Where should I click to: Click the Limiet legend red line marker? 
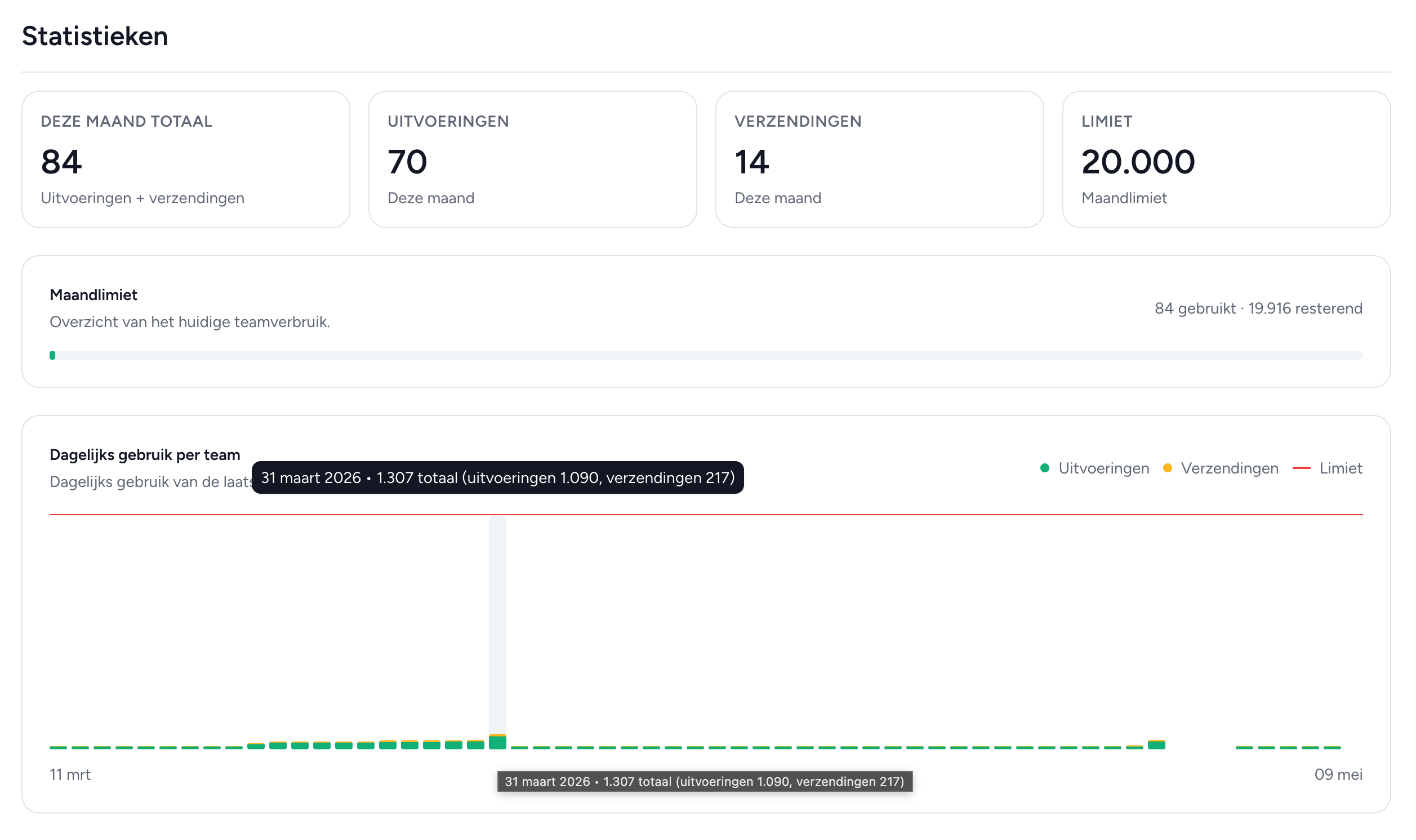coord(1302,468)
